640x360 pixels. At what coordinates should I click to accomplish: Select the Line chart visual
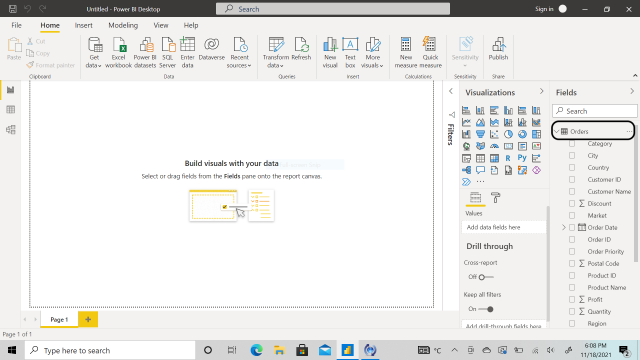pos(466,122)
